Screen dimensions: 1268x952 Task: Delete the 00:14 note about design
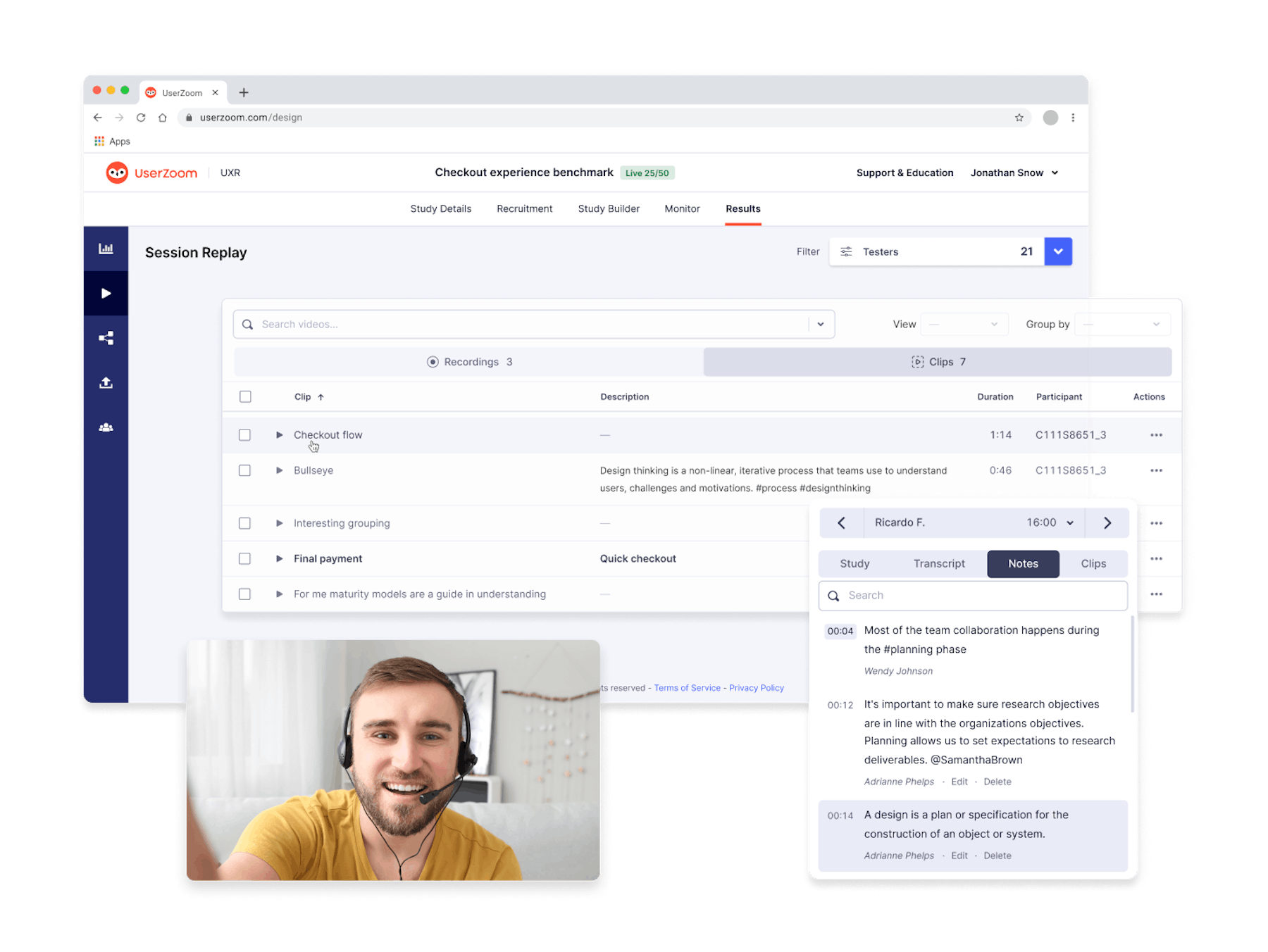(997, 856)
